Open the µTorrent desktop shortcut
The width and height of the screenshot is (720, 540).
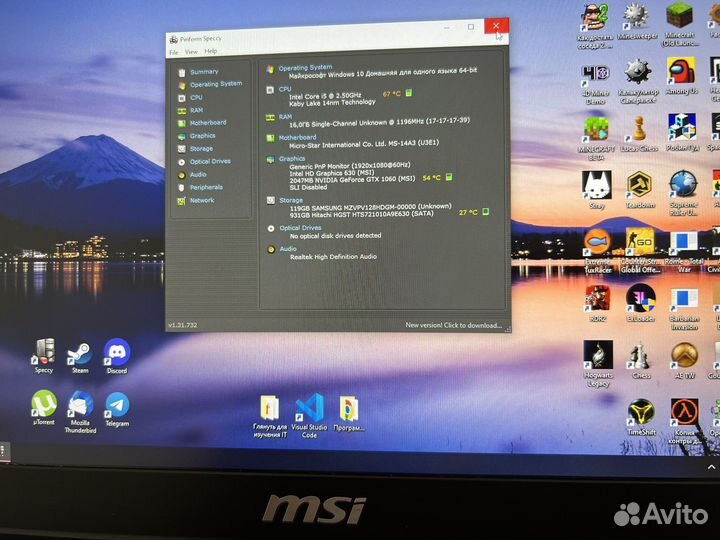[44, 407]
